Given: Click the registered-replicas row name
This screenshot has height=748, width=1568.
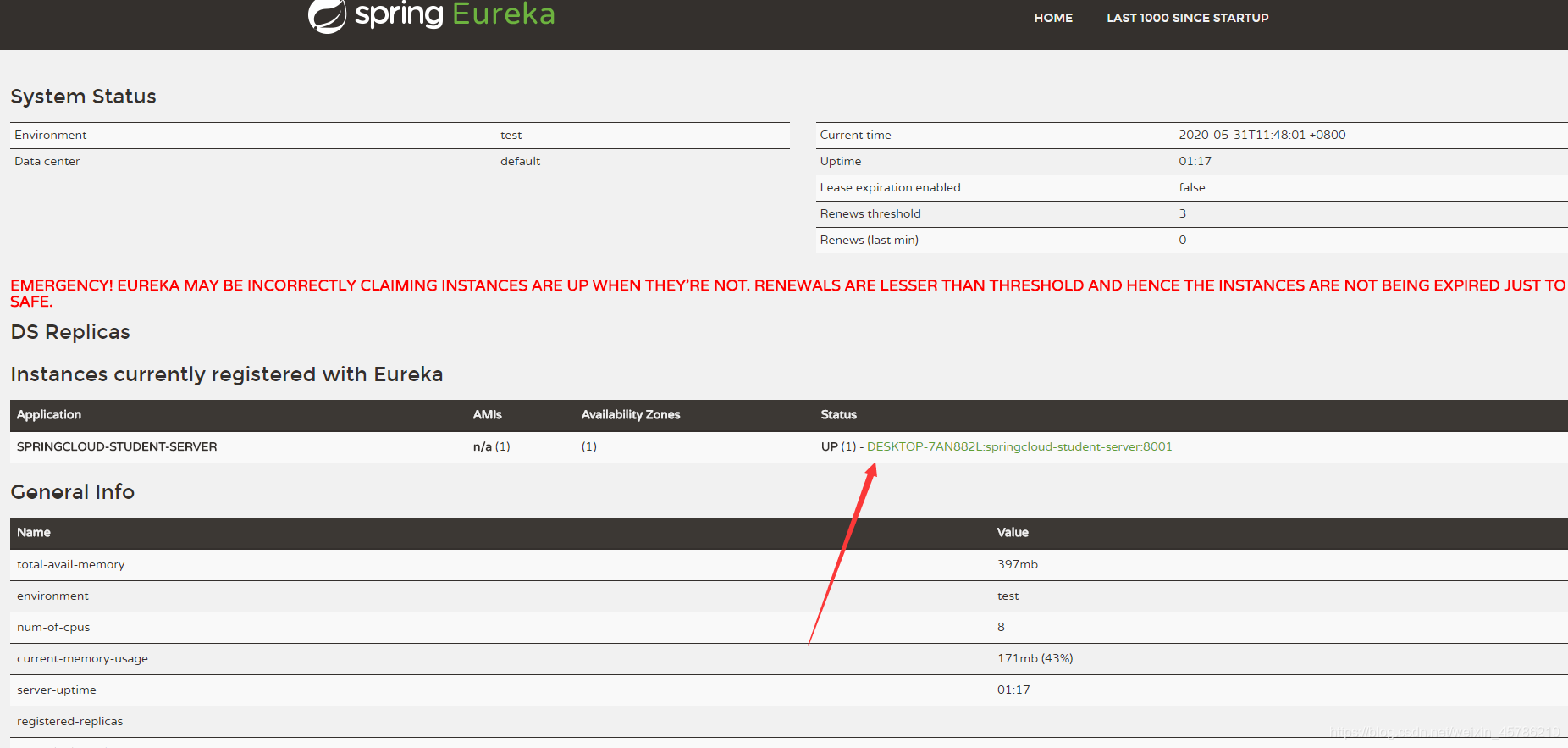Looking at the screenshot, I should pyautogui.click(x=69, y=721).
